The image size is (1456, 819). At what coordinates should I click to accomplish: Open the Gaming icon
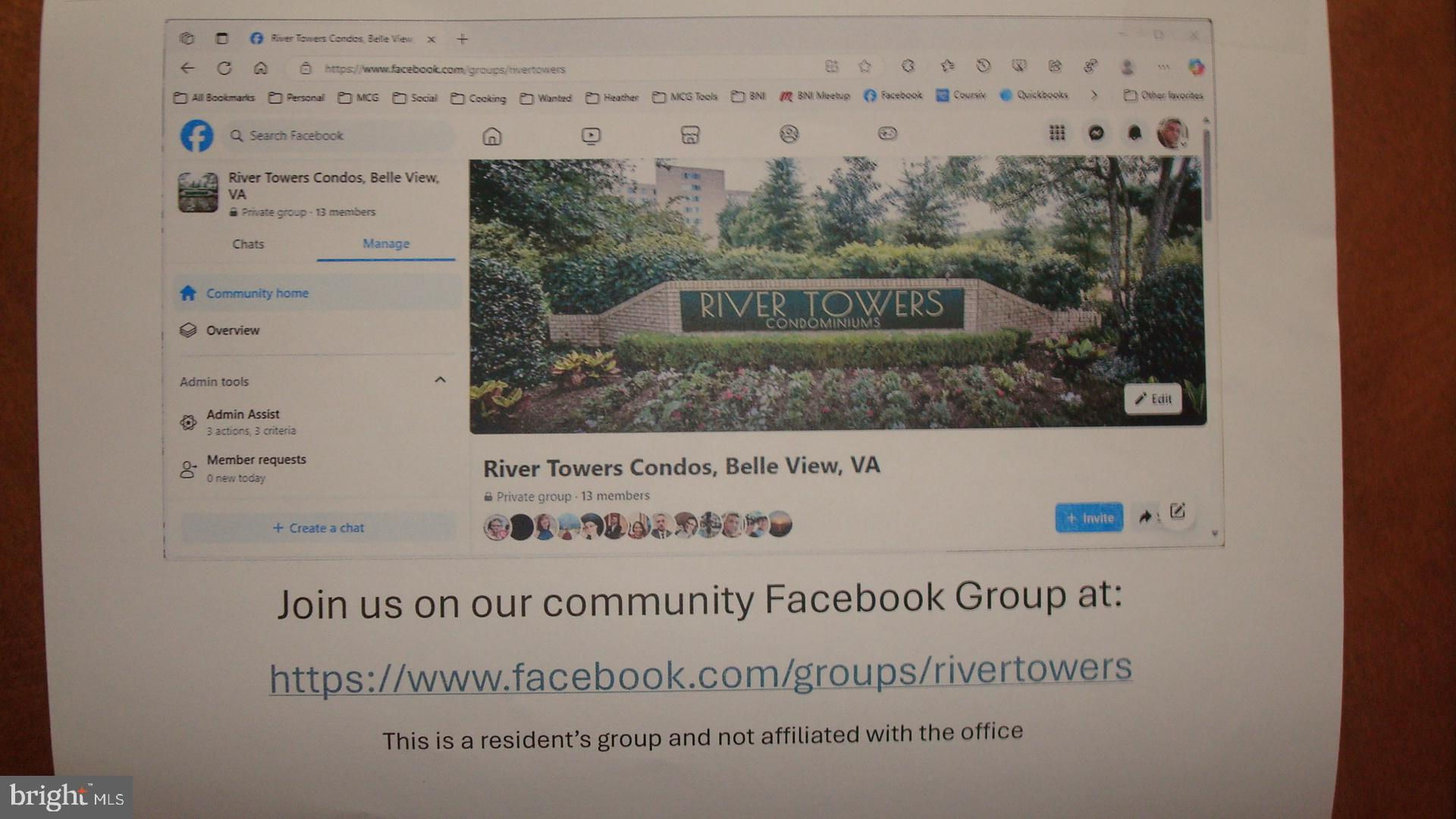[x=887, y=133]
